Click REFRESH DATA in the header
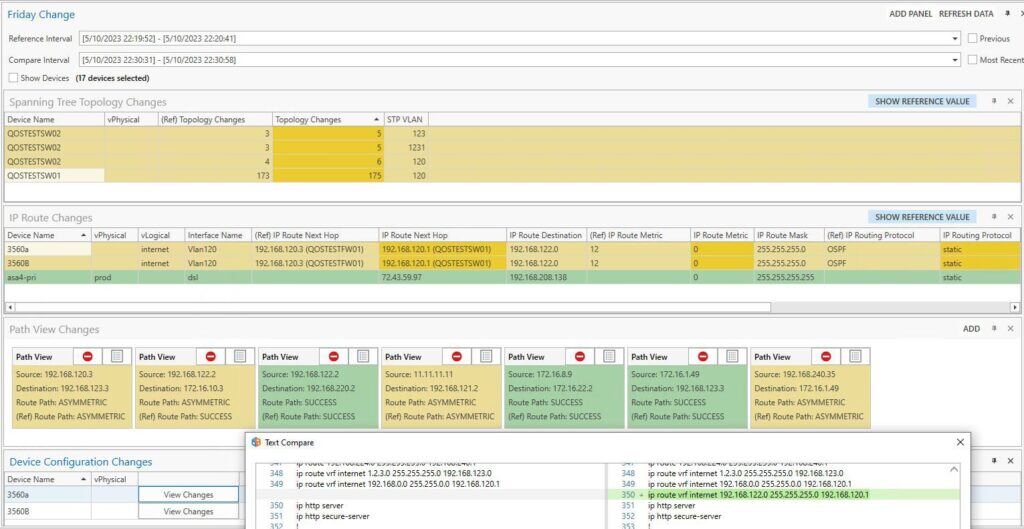Viewport: 1024px width, 529px height. (966, 14)
